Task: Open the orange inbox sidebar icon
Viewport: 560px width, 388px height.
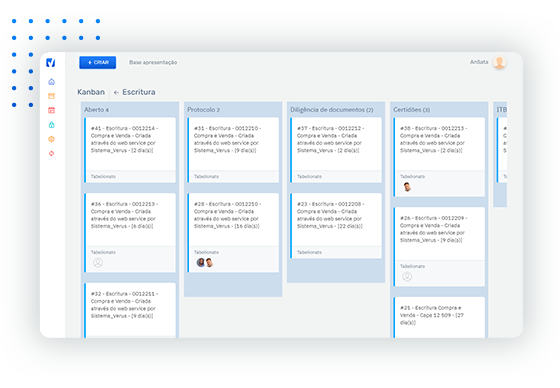Action: 51,96
